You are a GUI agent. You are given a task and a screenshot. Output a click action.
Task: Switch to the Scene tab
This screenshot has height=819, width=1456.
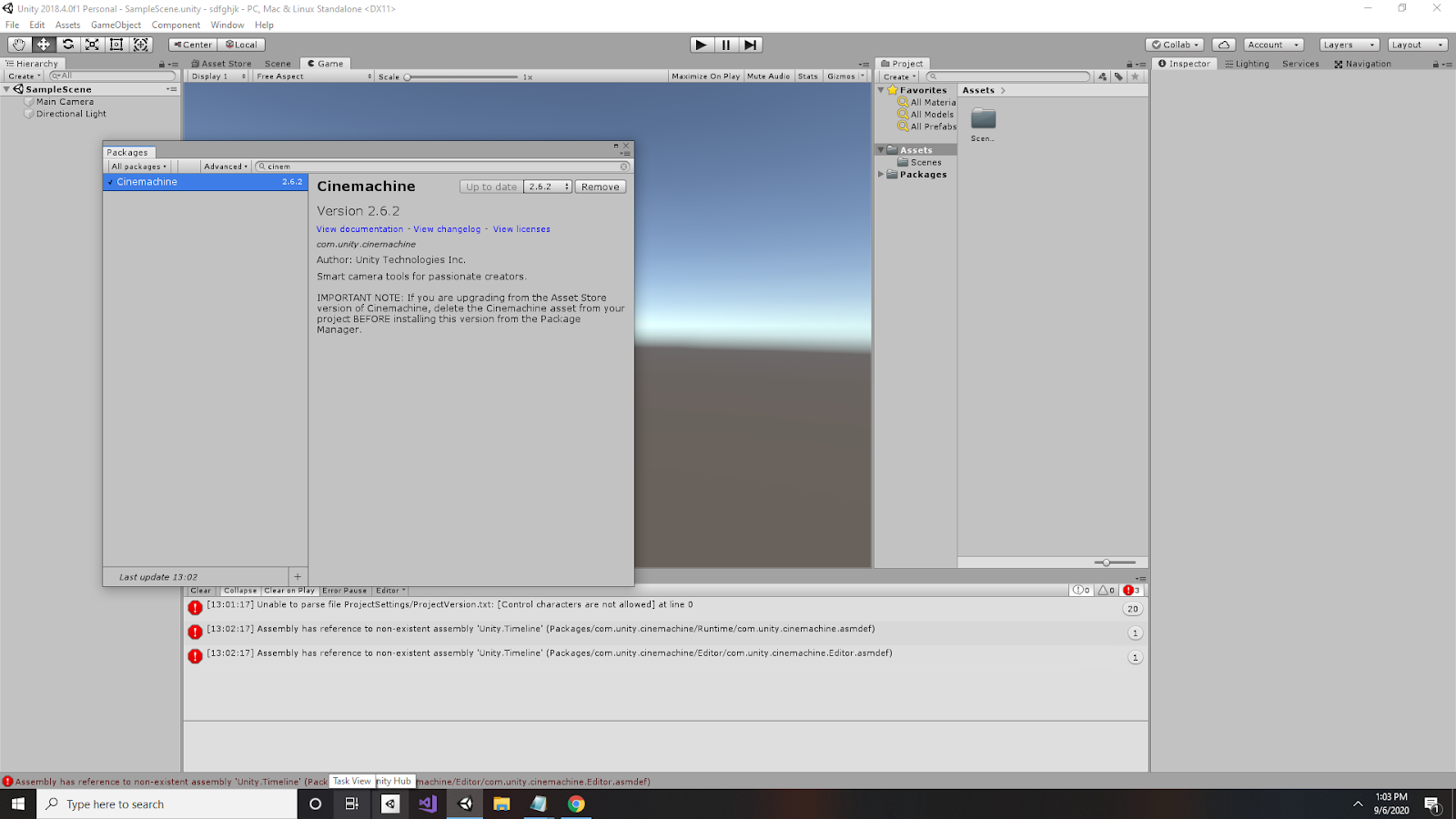coord(278,64)
